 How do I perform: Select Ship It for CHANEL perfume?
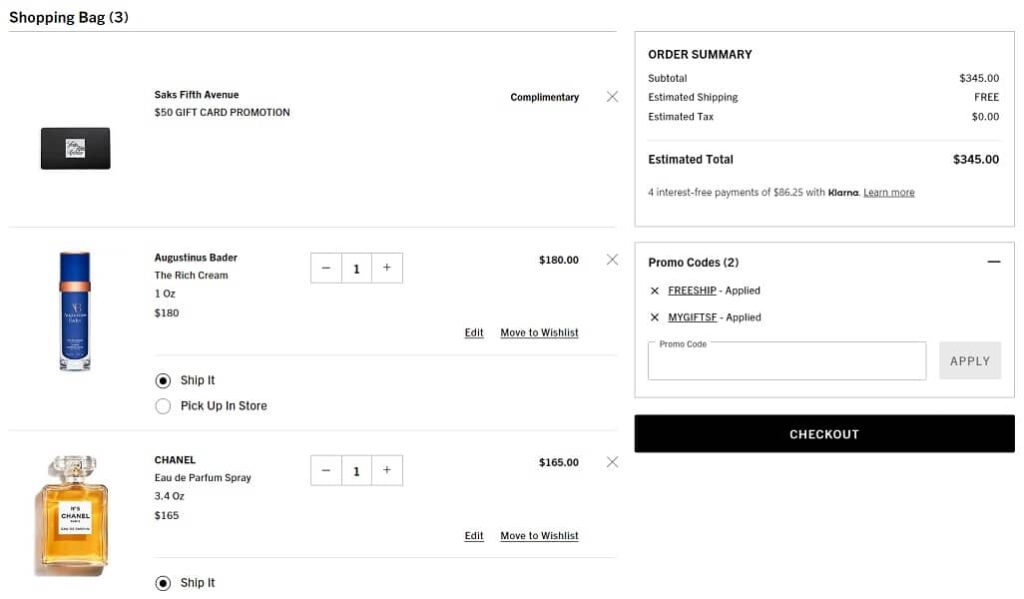click(x=163, y=583)
